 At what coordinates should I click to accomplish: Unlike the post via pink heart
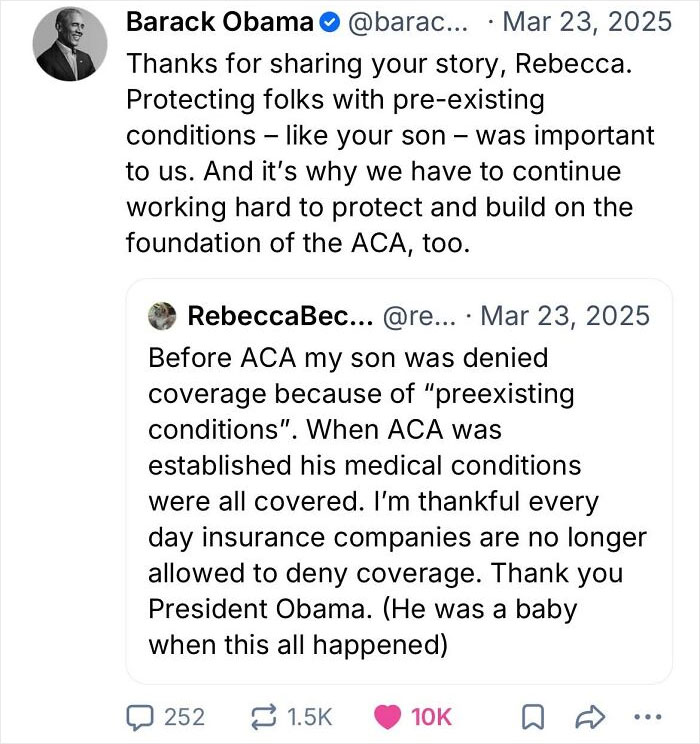(388, 716)
